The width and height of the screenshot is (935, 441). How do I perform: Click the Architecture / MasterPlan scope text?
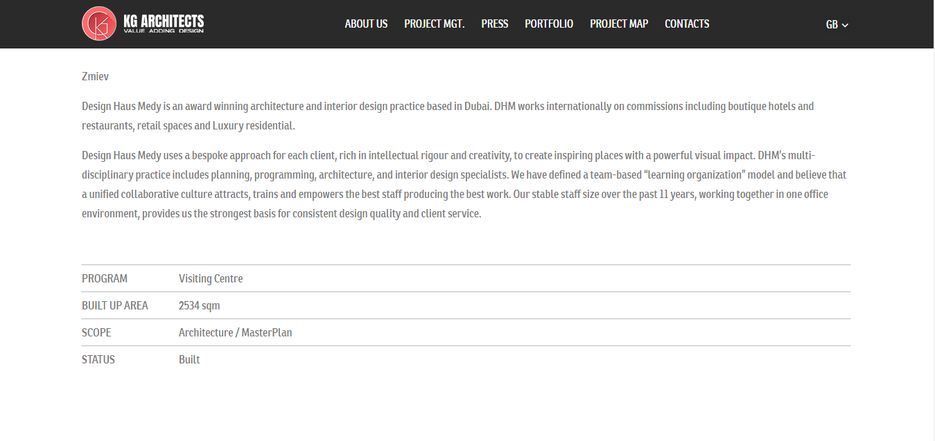pos(236,333)
